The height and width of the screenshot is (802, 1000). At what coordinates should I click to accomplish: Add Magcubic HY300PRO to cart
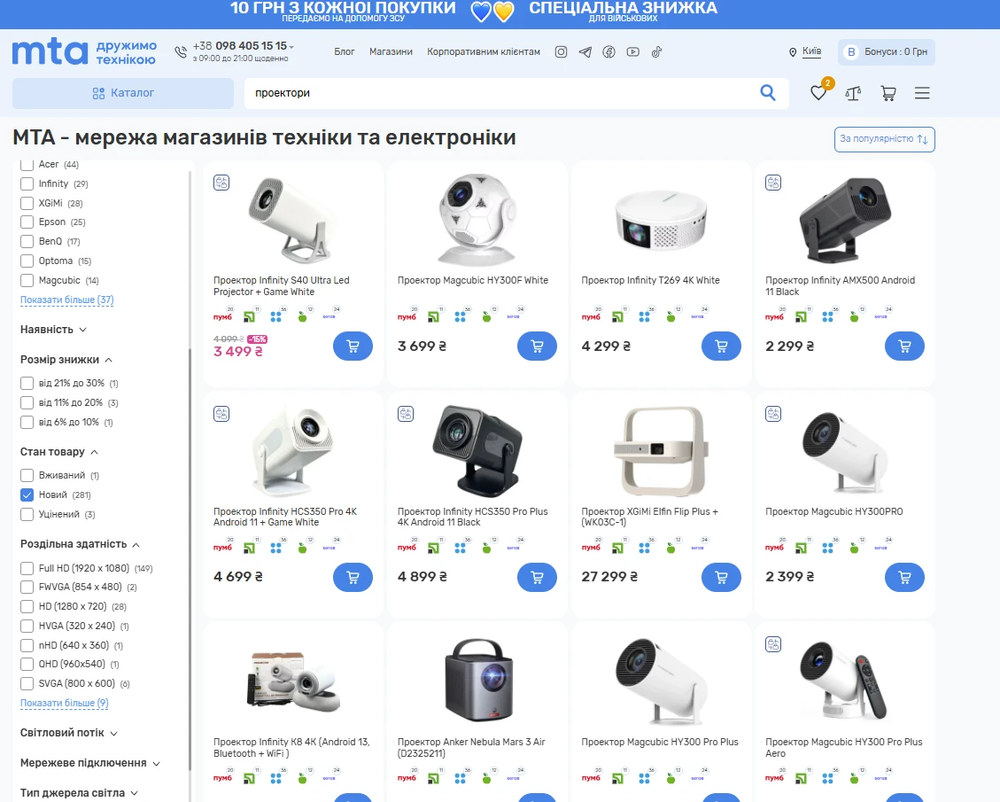(904, 578)
